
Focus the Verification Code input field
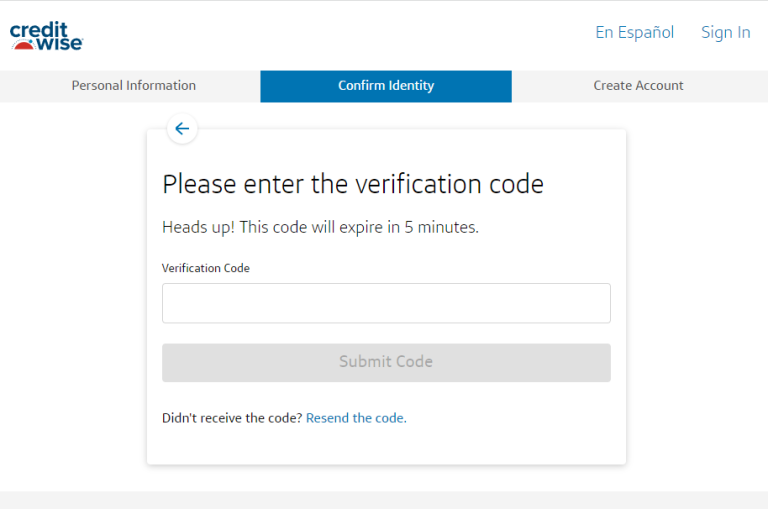pos(386,303)
